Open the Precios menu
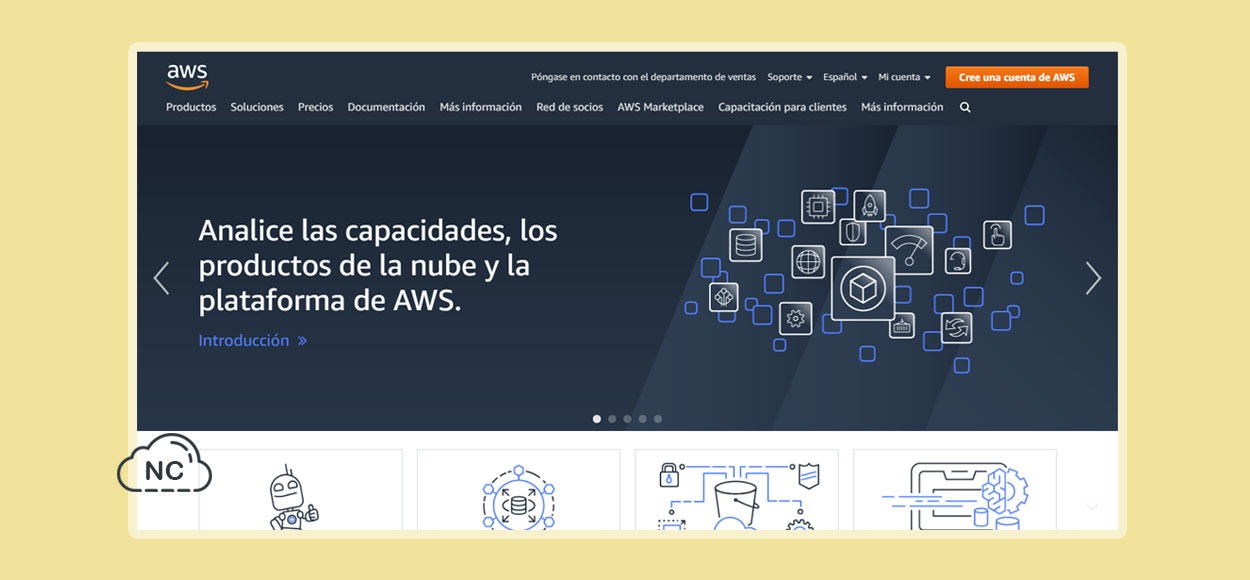This screenshot has width=1250, height=580. pos(316,107)
